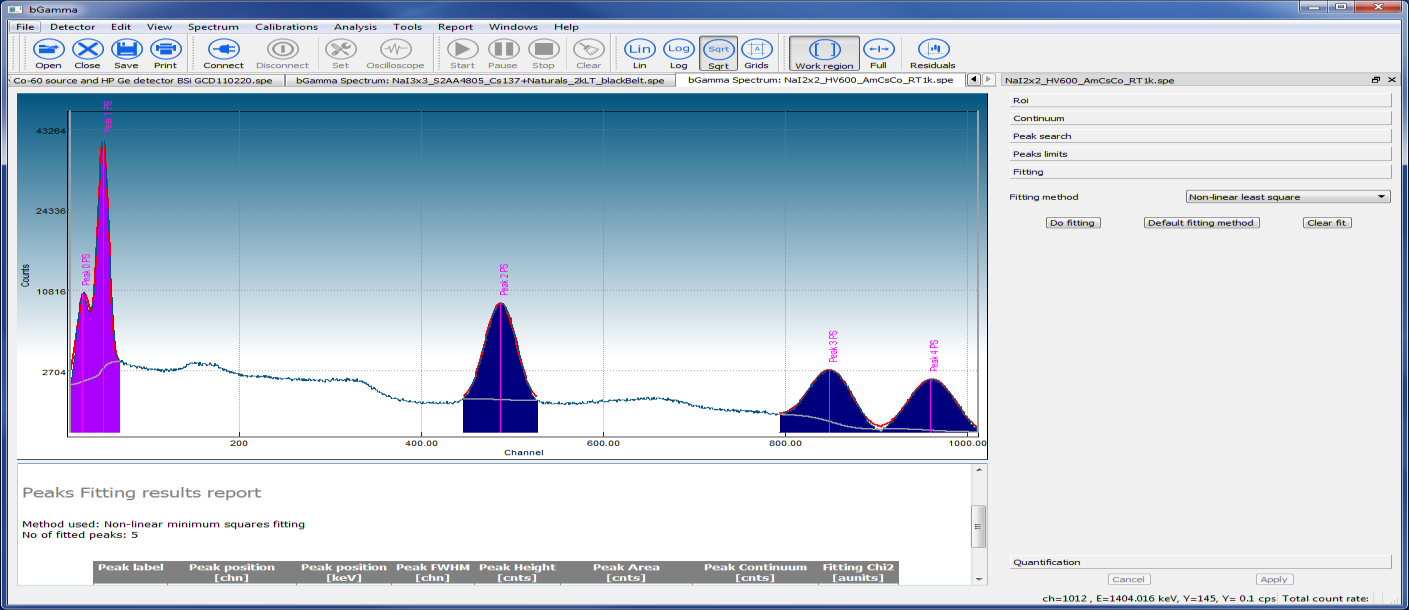Screen dimensions: 1409x610
Task: Click the Disconnect toolbar icon
Action: click(282, 53)
